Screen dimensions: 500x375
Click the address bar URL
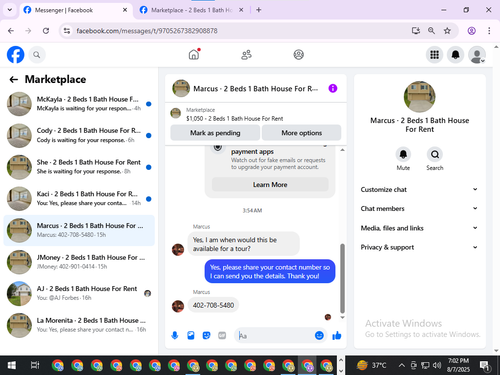pos(147,31)
